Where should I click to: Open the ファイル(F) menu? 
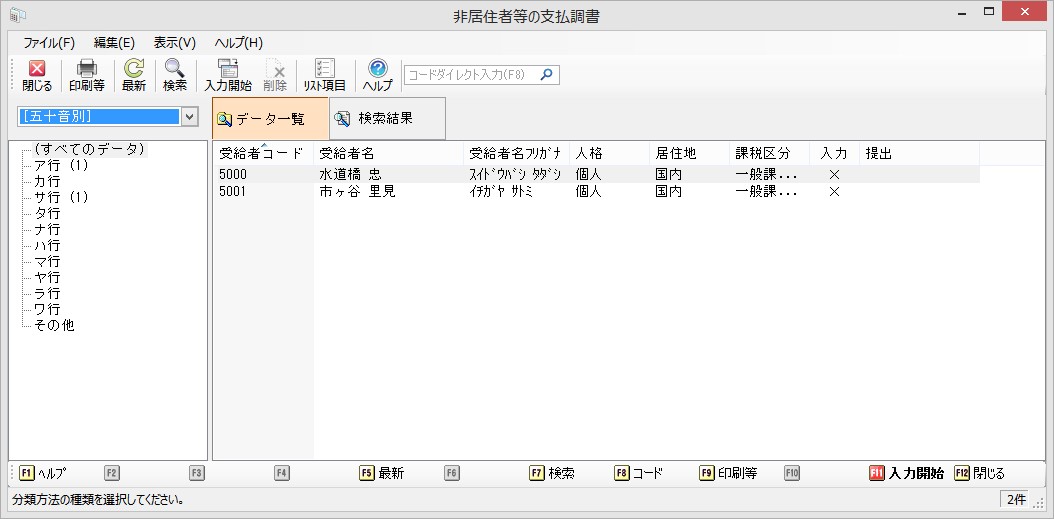(x=49, y=43)
